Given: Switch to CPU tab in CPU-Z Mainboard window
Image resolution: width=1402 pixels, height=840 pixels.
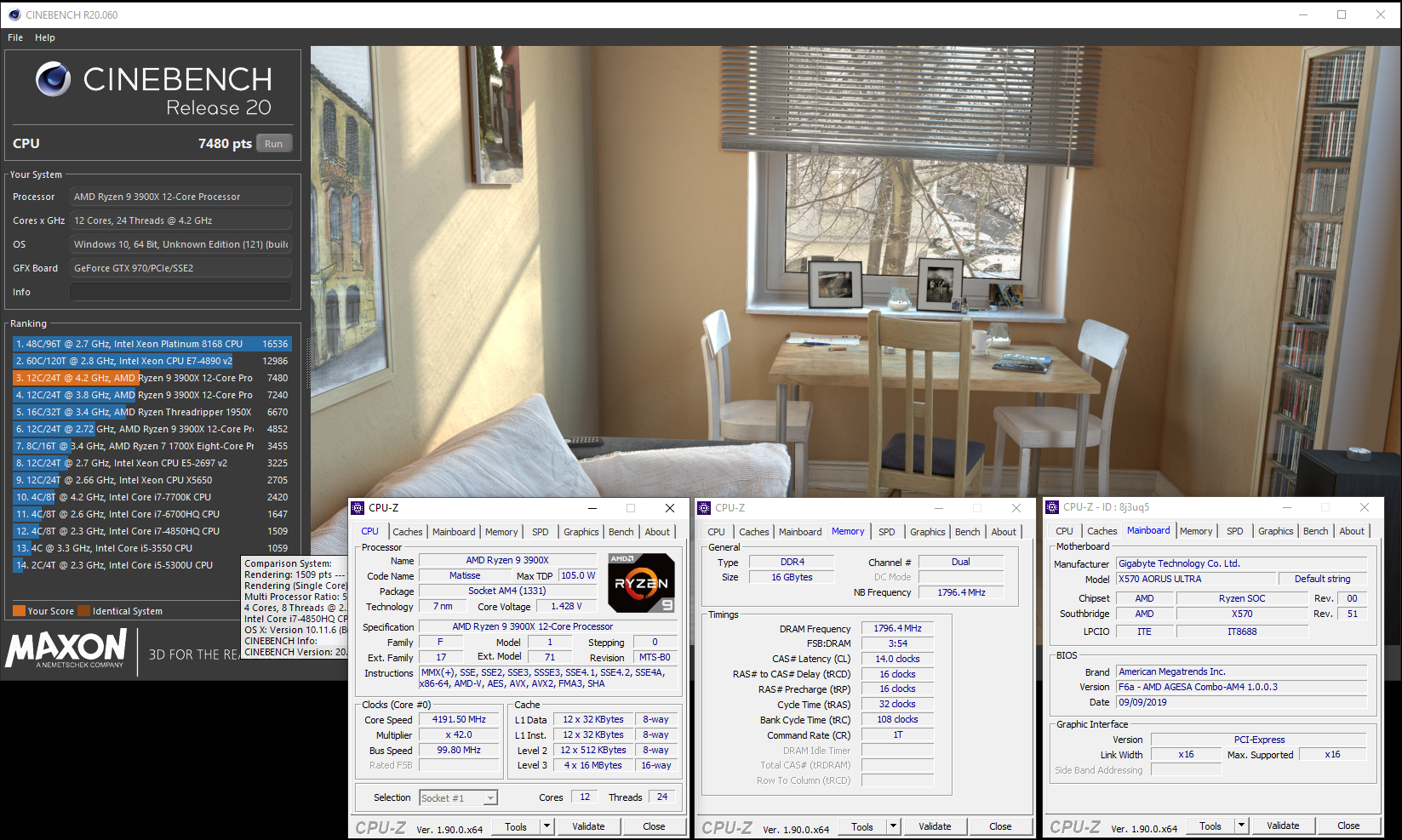Looking at the screenshot, I should pyautogui.click(x=1065, y=531).
